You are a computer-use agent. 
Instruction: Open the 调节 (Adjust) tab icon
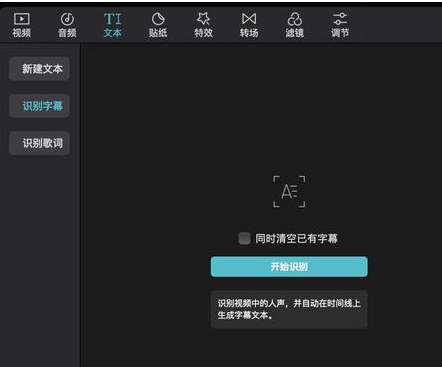(x=340, y=19)
